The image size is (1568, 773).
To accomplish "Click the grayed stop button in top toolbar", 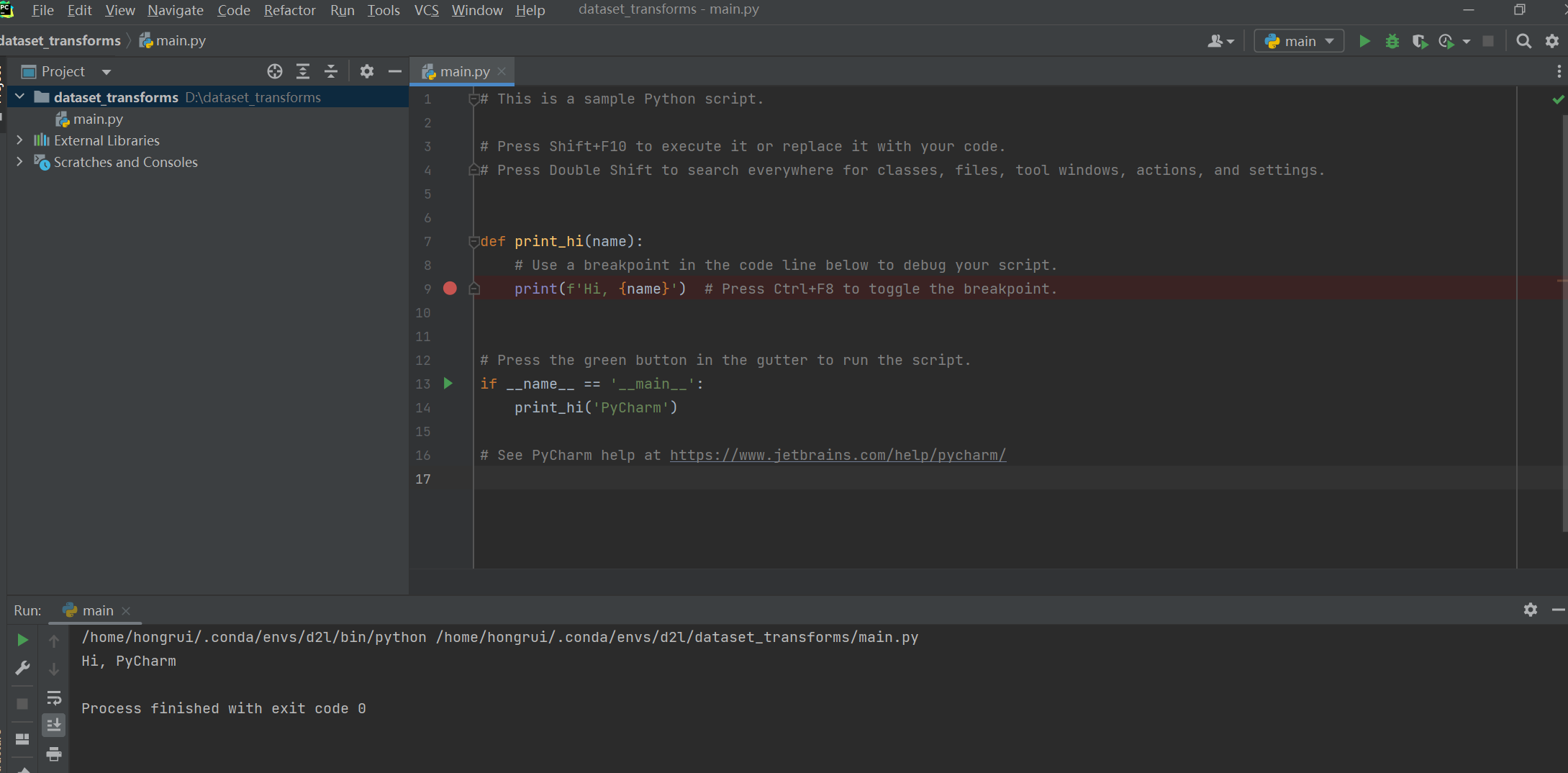I will tap(1488, 41).
